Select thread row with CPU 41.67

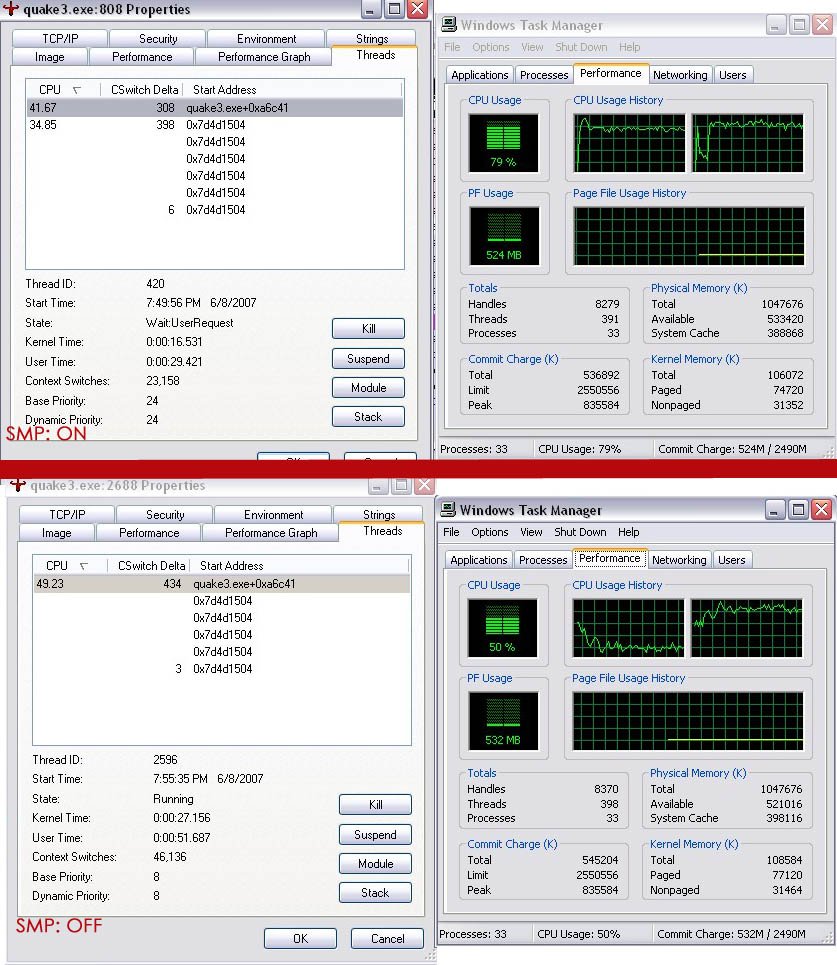point(215,108)
